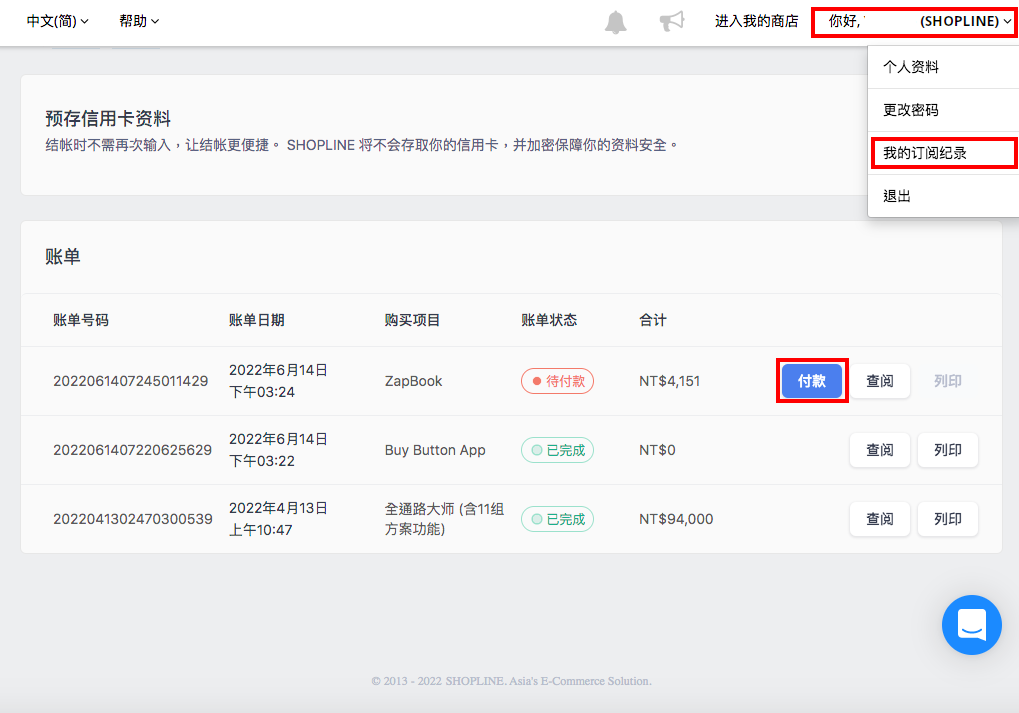Click the NT$0 total amount
The height and width of the screenshot is (713, 1019).
pos(657,450)
